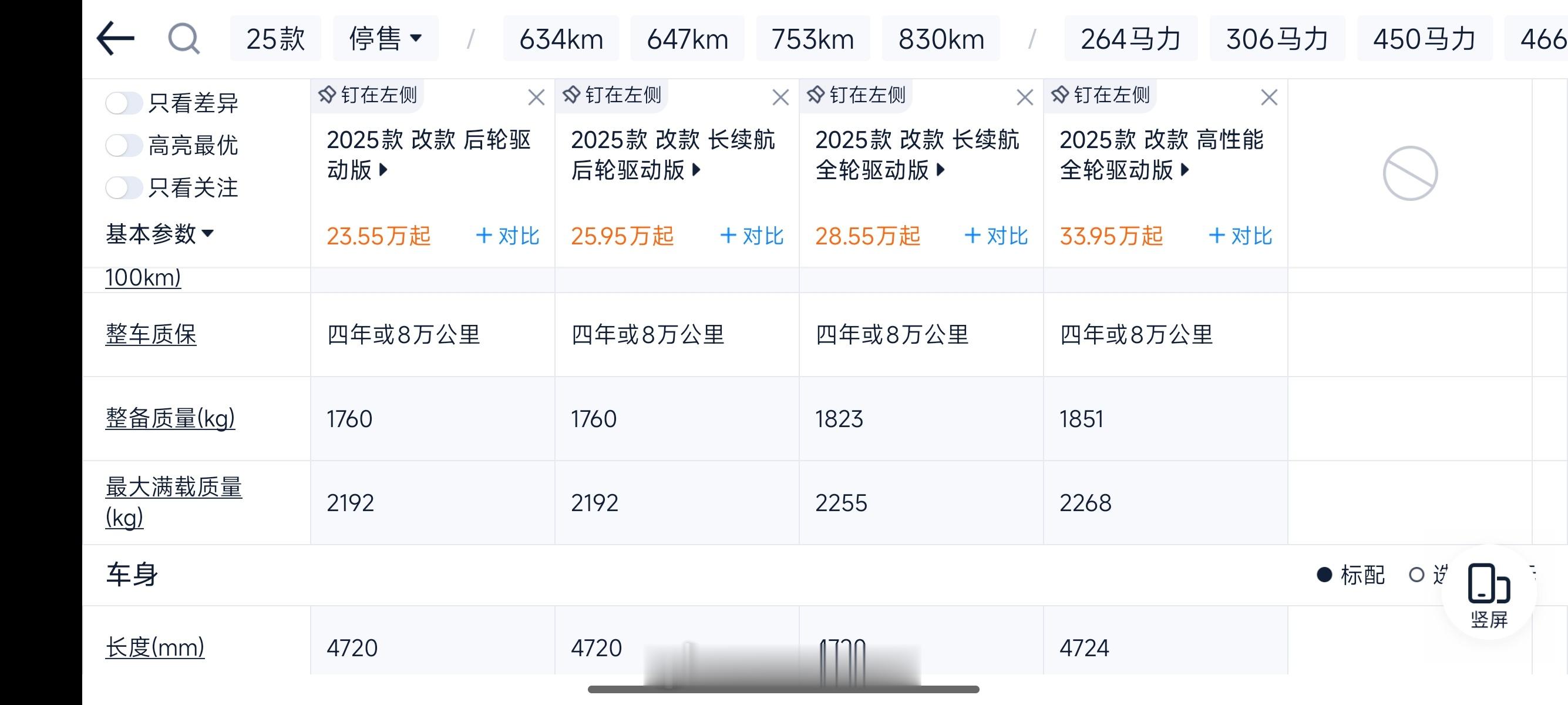The image size is (1568, 705).
Task: Pin the 后轮驱动版 column to the left
Action: [368, 95]
